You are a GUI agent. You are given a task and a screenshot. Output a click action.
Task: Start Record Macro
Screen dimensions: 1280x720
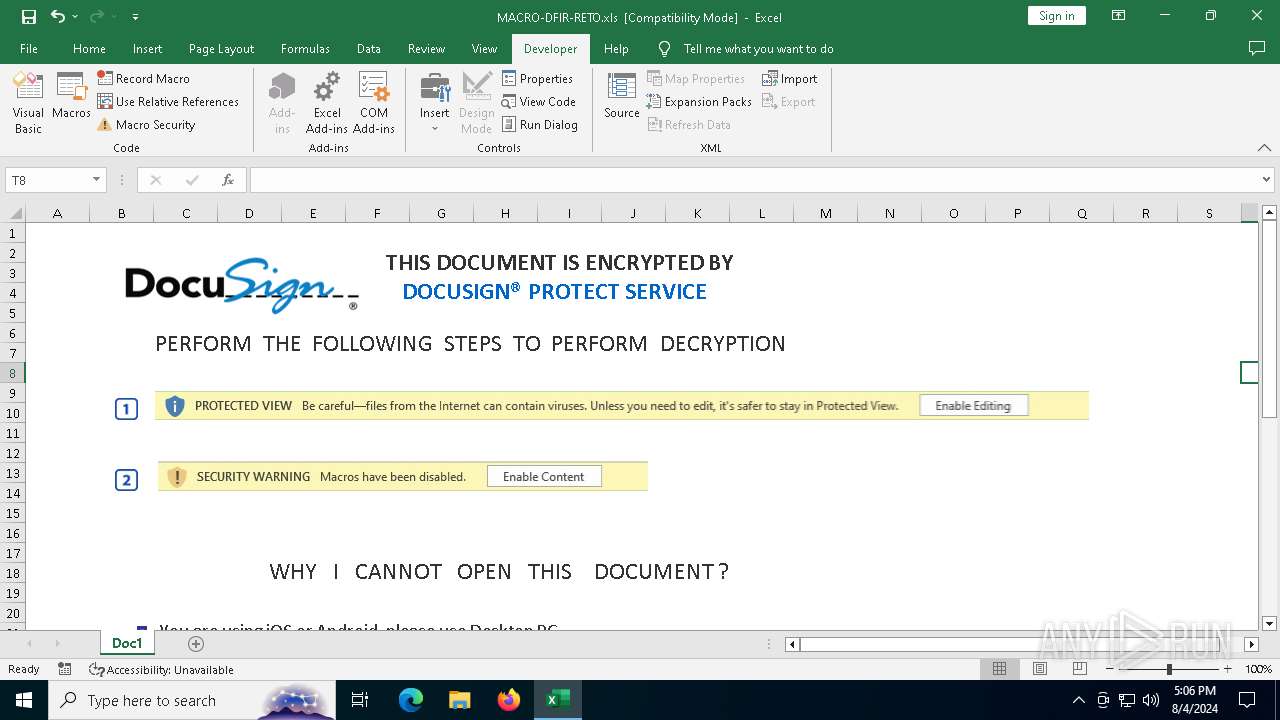(143, 78)
